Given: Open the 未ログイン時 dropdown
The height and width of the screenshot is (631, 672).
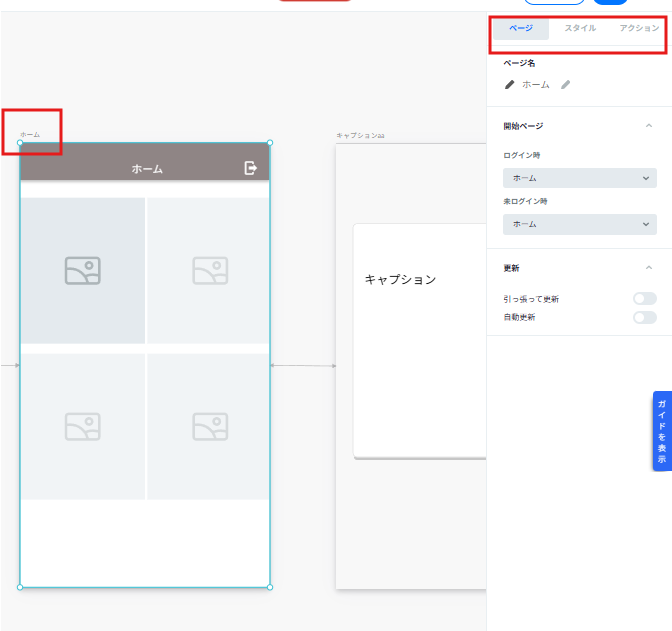Looking at the screenshot, I should coord(579,224).
